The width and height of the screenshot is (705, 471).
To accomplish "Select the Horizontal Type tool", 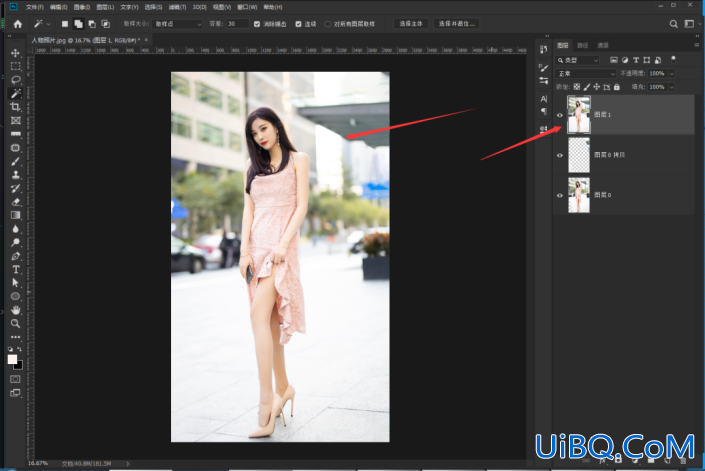I will [15, 269].
